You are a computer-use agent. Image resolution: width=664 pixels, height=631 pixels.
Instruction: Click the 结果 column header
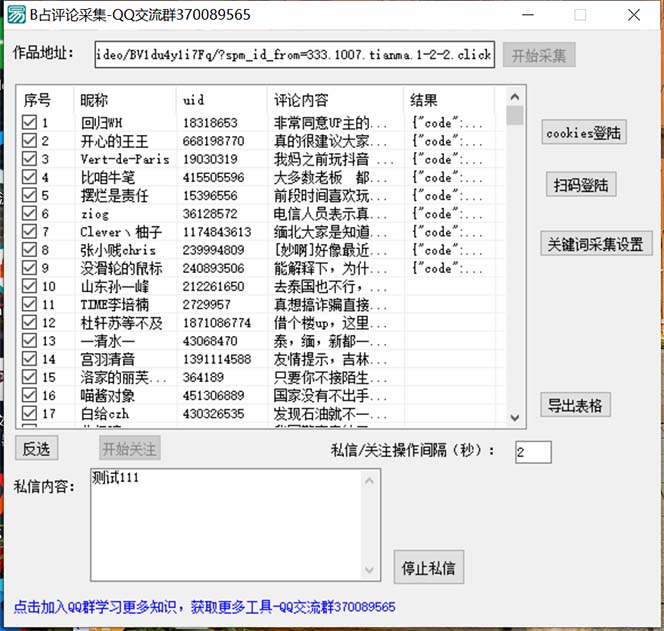(450, 100)
